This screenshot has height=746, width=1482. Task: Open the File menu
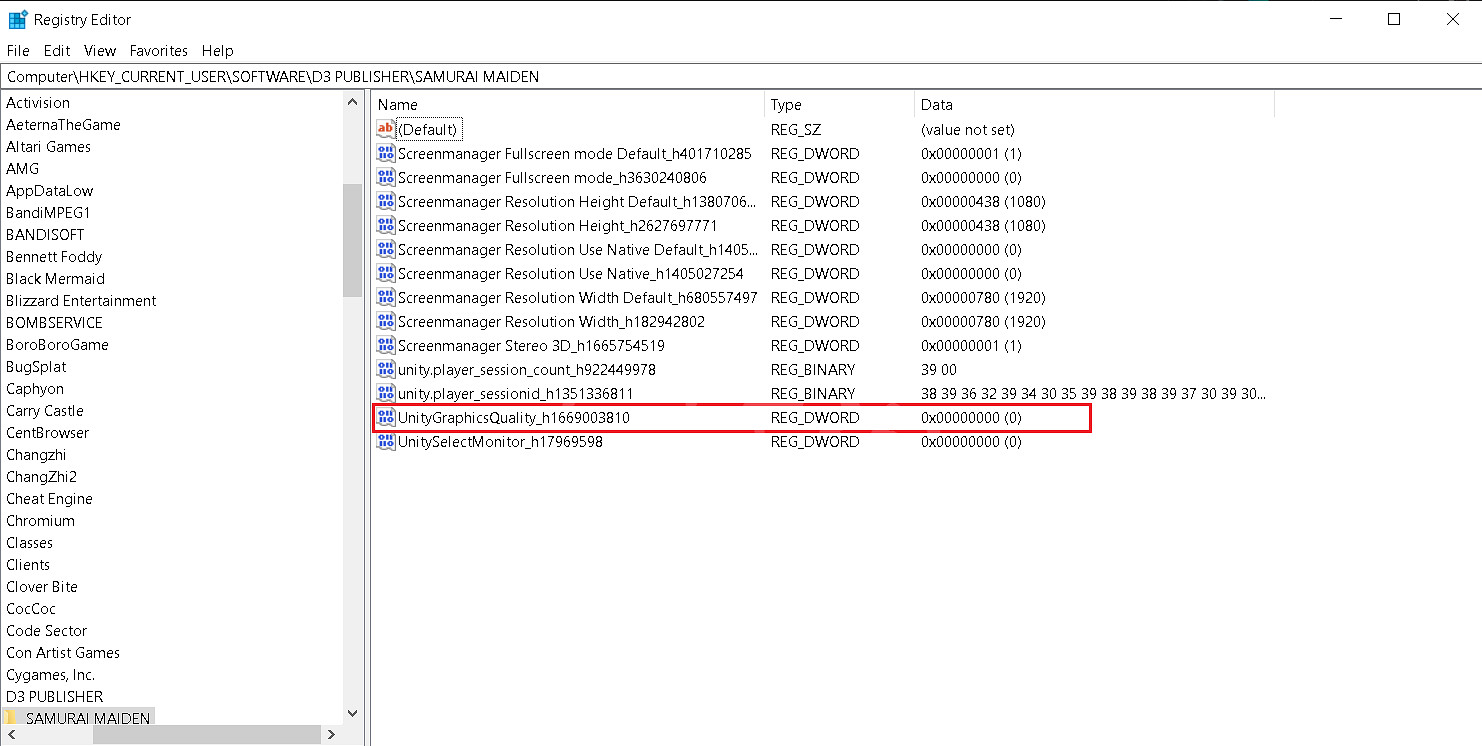click(18, 50)
